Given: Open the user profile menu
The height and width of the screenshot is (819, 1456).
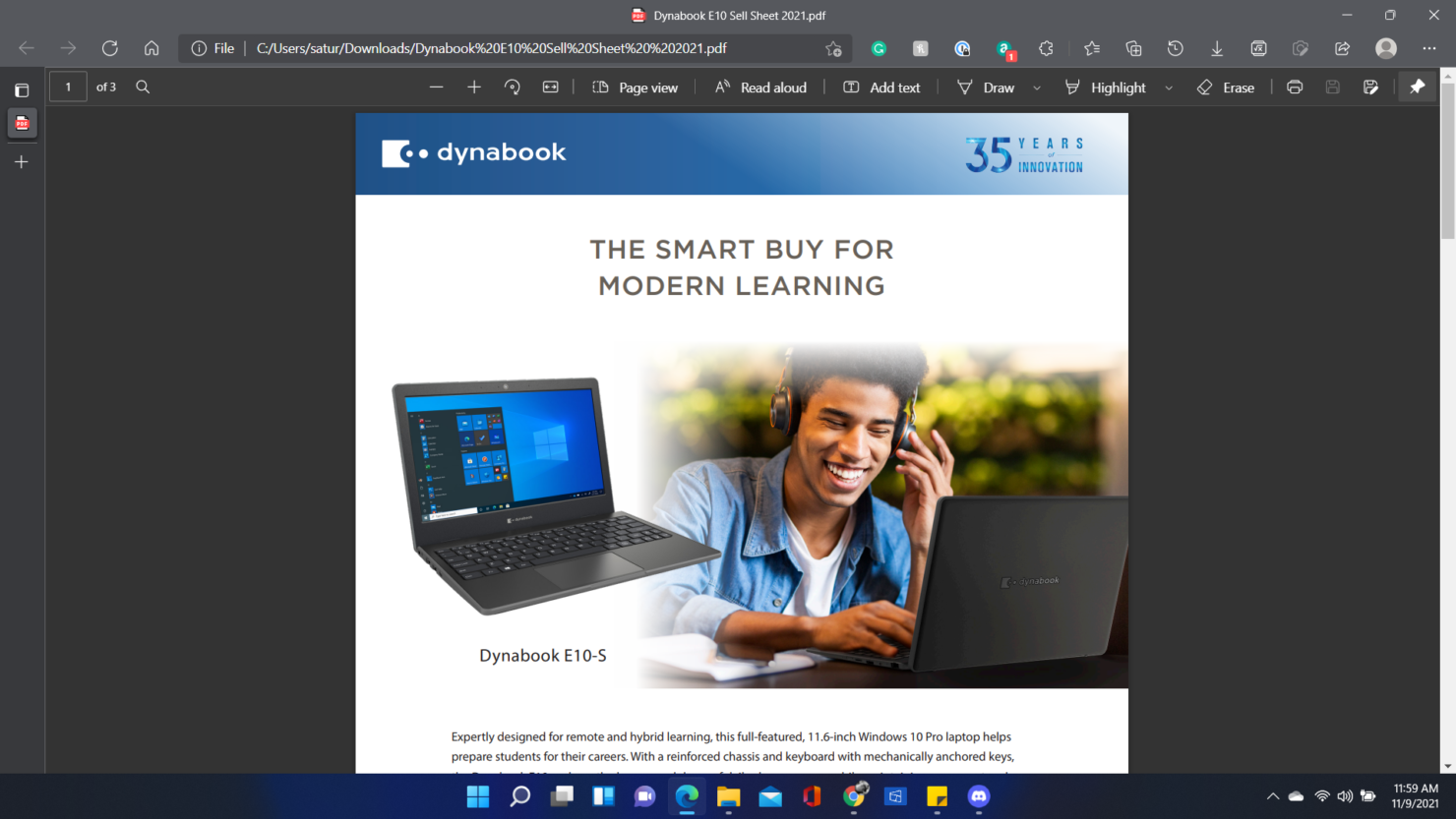Looking at the screenshot, I should pyautogui.click(x=1386, y=48).
